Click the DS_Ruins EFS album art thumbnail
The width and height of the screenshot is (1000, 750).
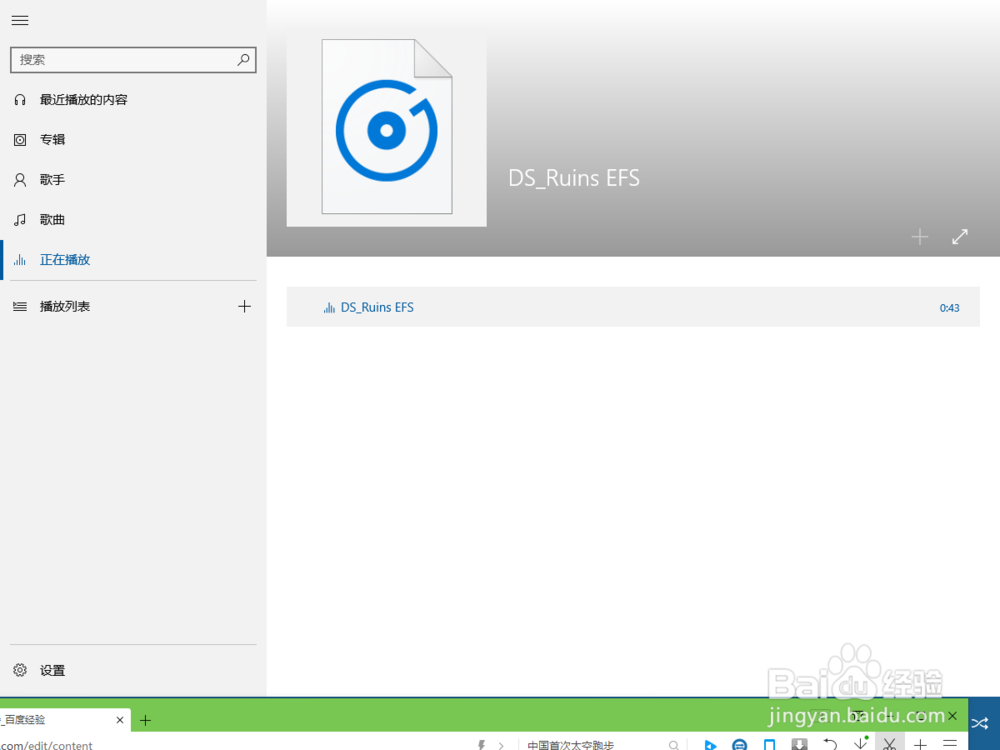386,126
